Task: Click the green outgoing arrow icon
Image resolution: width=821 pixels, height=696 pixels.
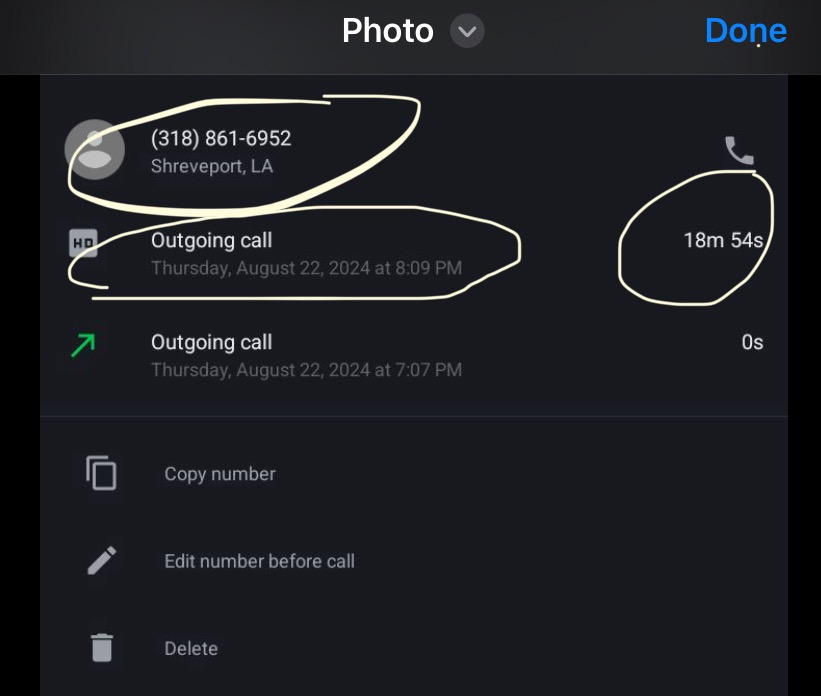Action: point(84,346)
